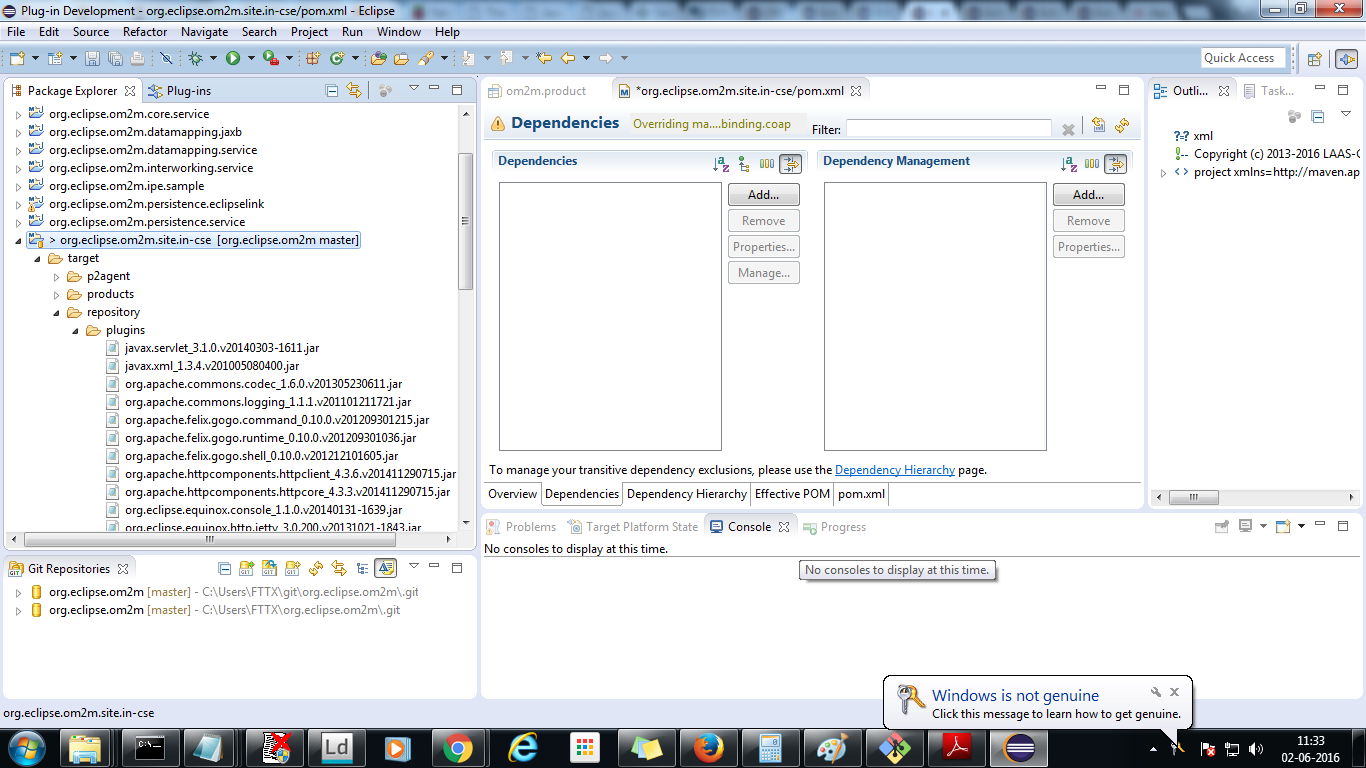This screenshot has width=1366, height=768.
Task: Click the Save icon in the toolbar
Action: 92,59
